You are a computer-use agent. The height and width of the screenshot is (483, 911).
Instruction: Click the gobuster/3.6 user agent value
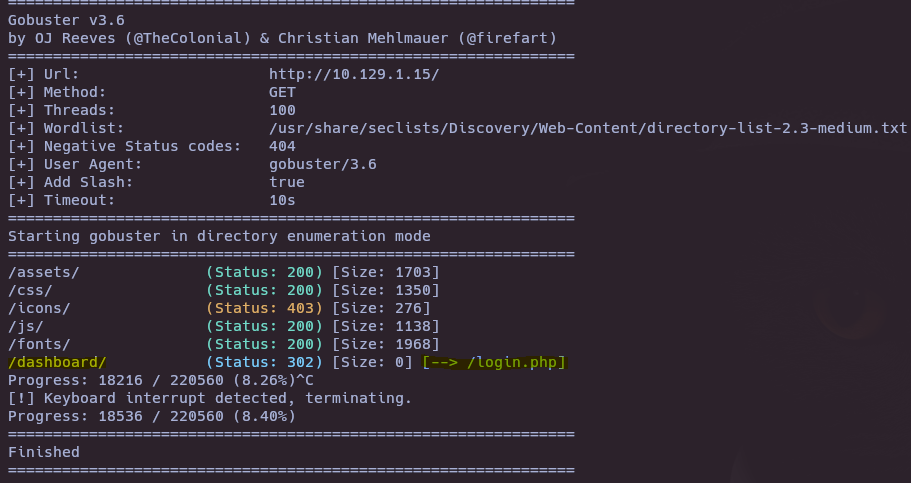323,164
